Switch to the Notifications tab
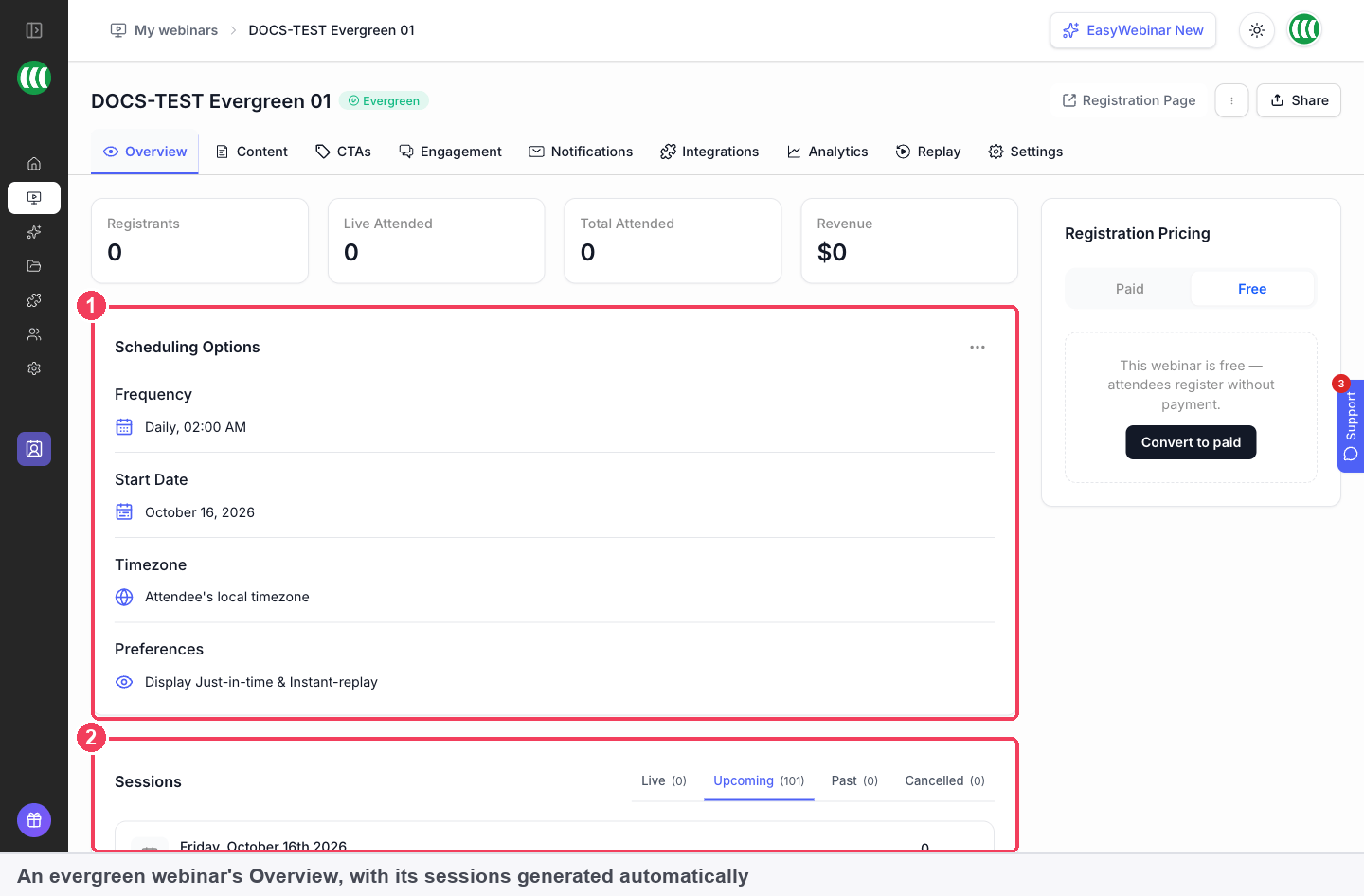Viewport: 1364px width, 896px height. pos(581,152)
